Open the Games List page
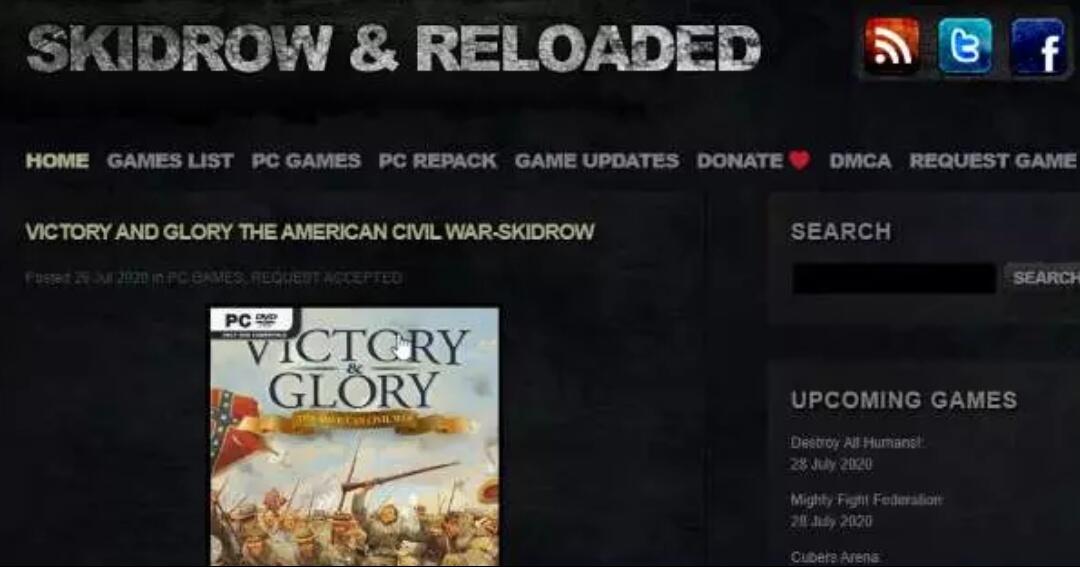 click(170, 161)
